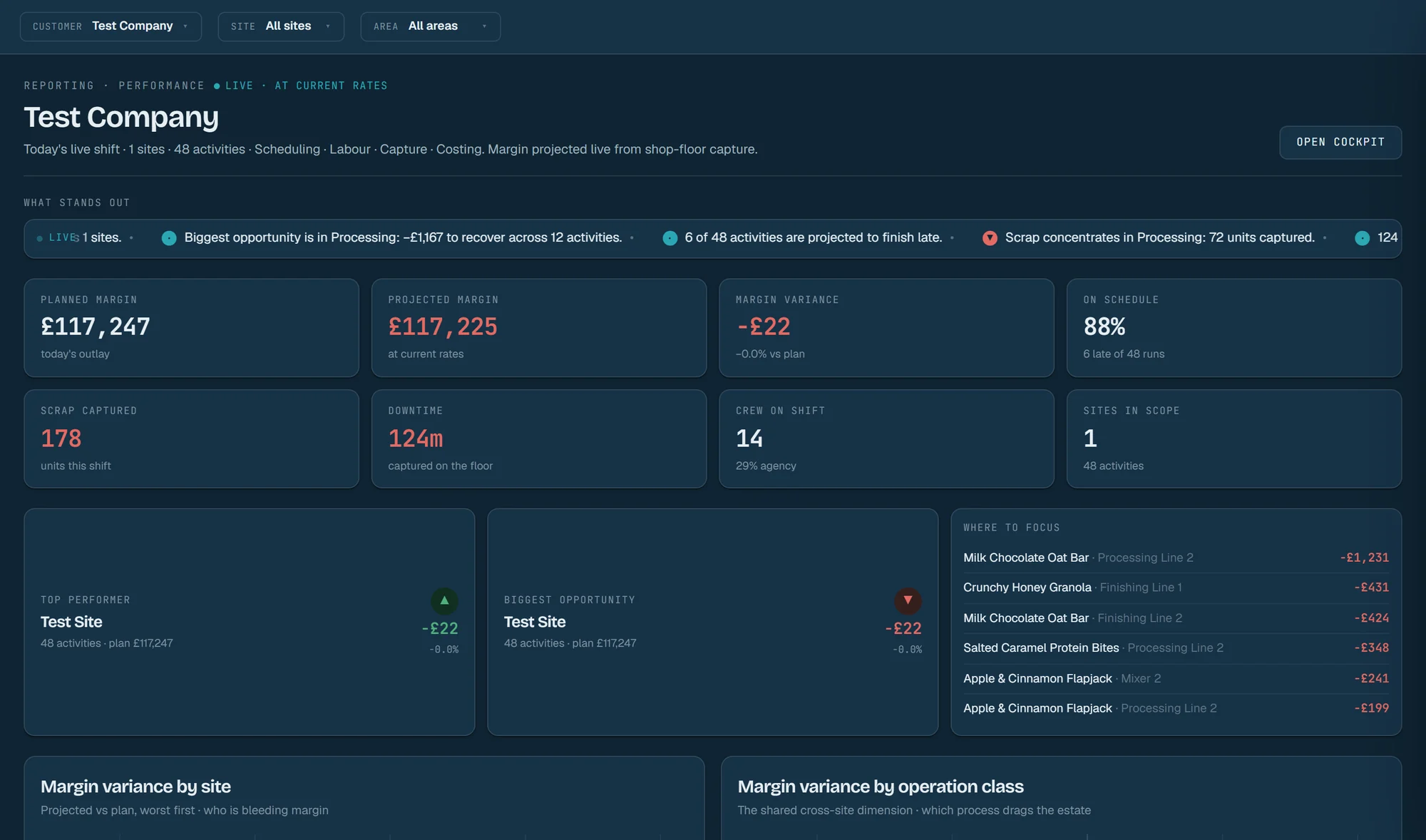Select the Sites In Scope card

click(x=1234, y=439)
